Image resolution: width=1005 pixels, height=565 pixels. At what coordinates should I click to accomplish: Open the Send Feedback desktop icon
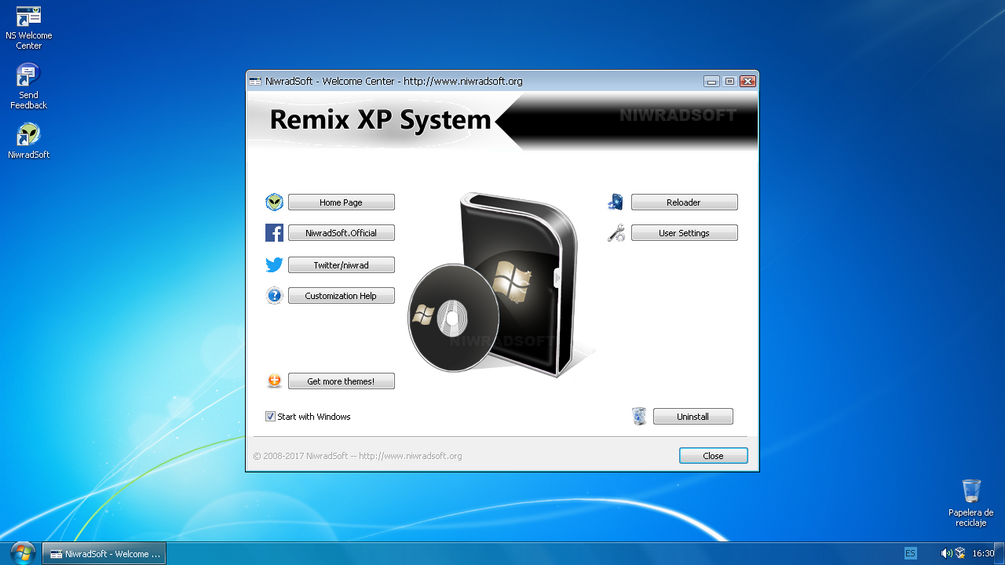click(x=28, y=86)
